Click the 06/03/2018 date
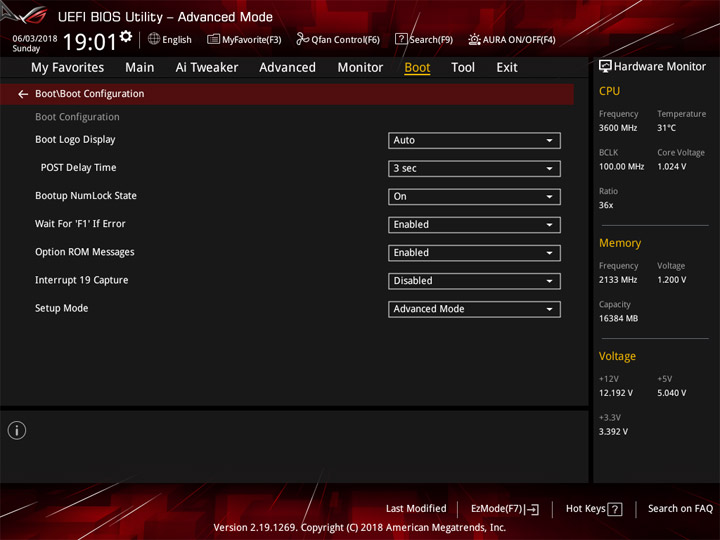The height and width of the screenshot is (540, 720). tap(35, 39)
